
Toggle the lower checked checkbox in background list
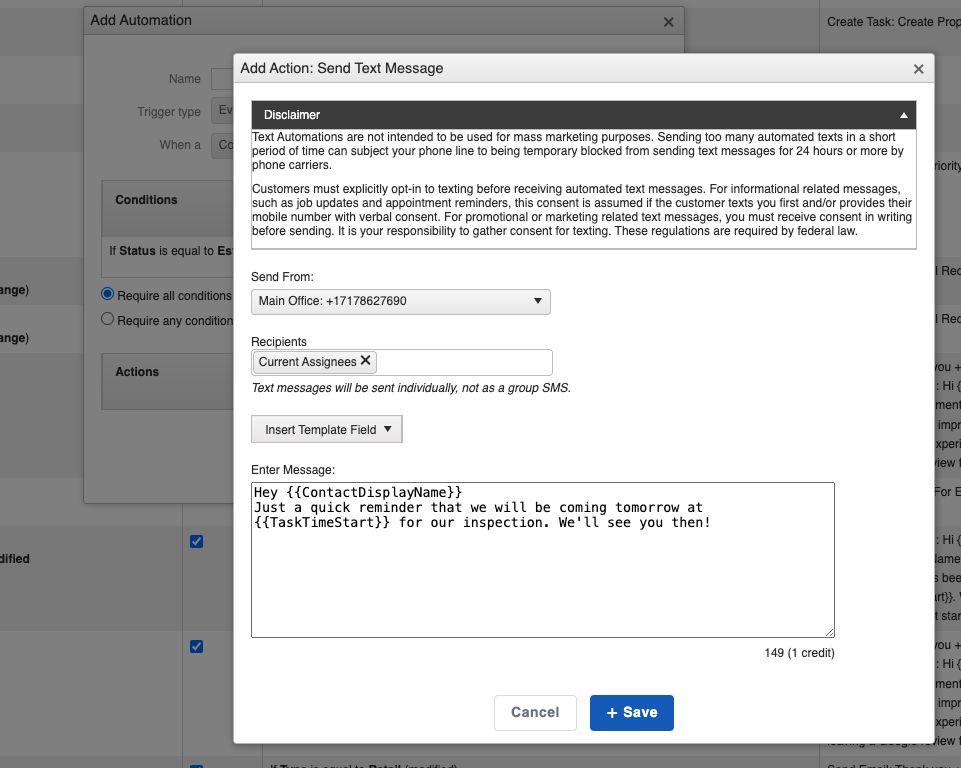pos(196,647)
